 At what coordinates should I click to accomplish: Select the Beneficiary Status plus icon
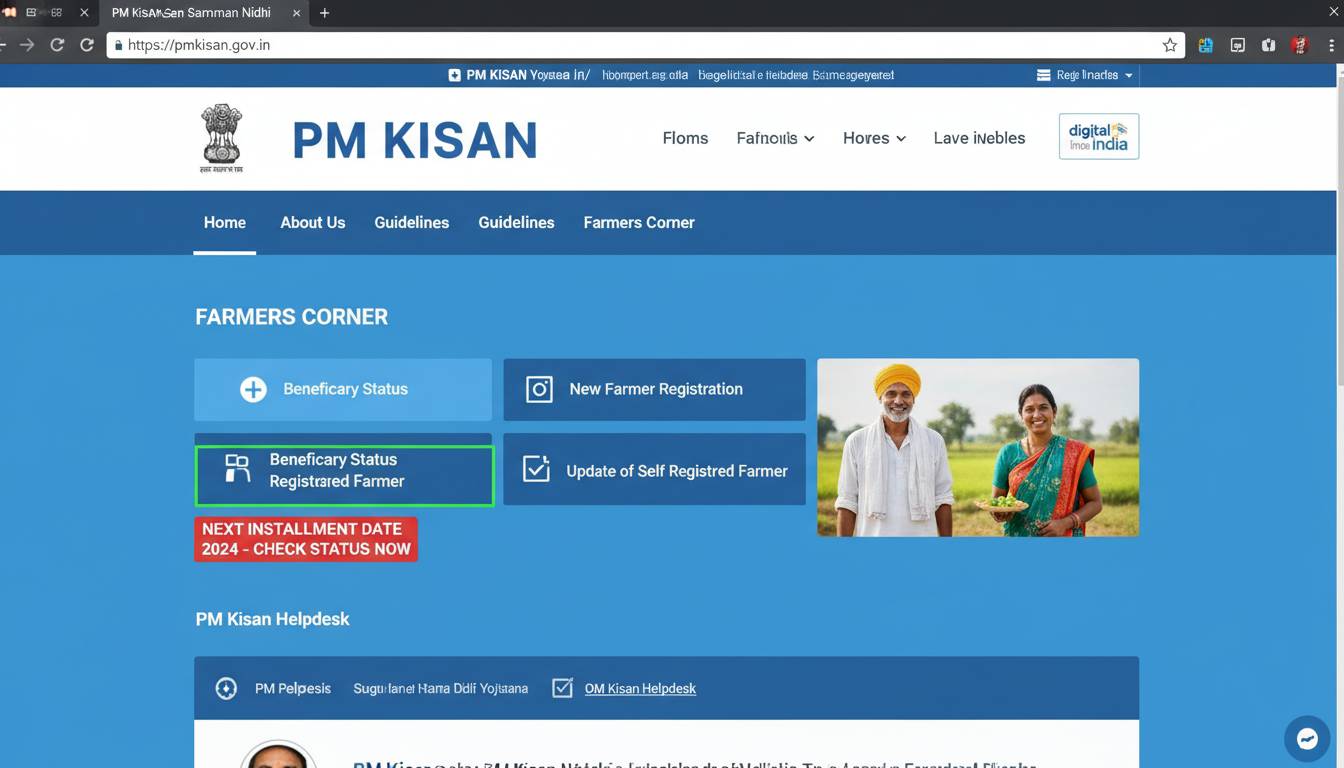click(253, 389)
